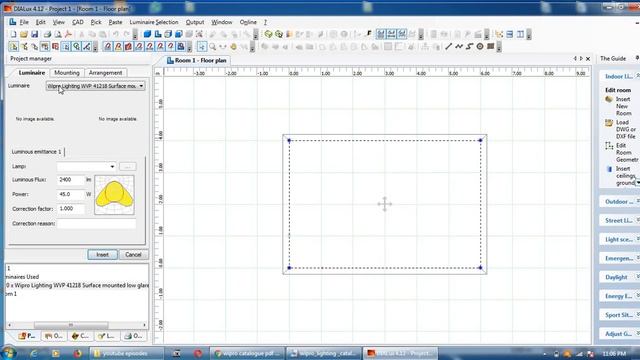Switch to the Mounting tab
This screenshot has height=360, width=640.
[67, 73]
